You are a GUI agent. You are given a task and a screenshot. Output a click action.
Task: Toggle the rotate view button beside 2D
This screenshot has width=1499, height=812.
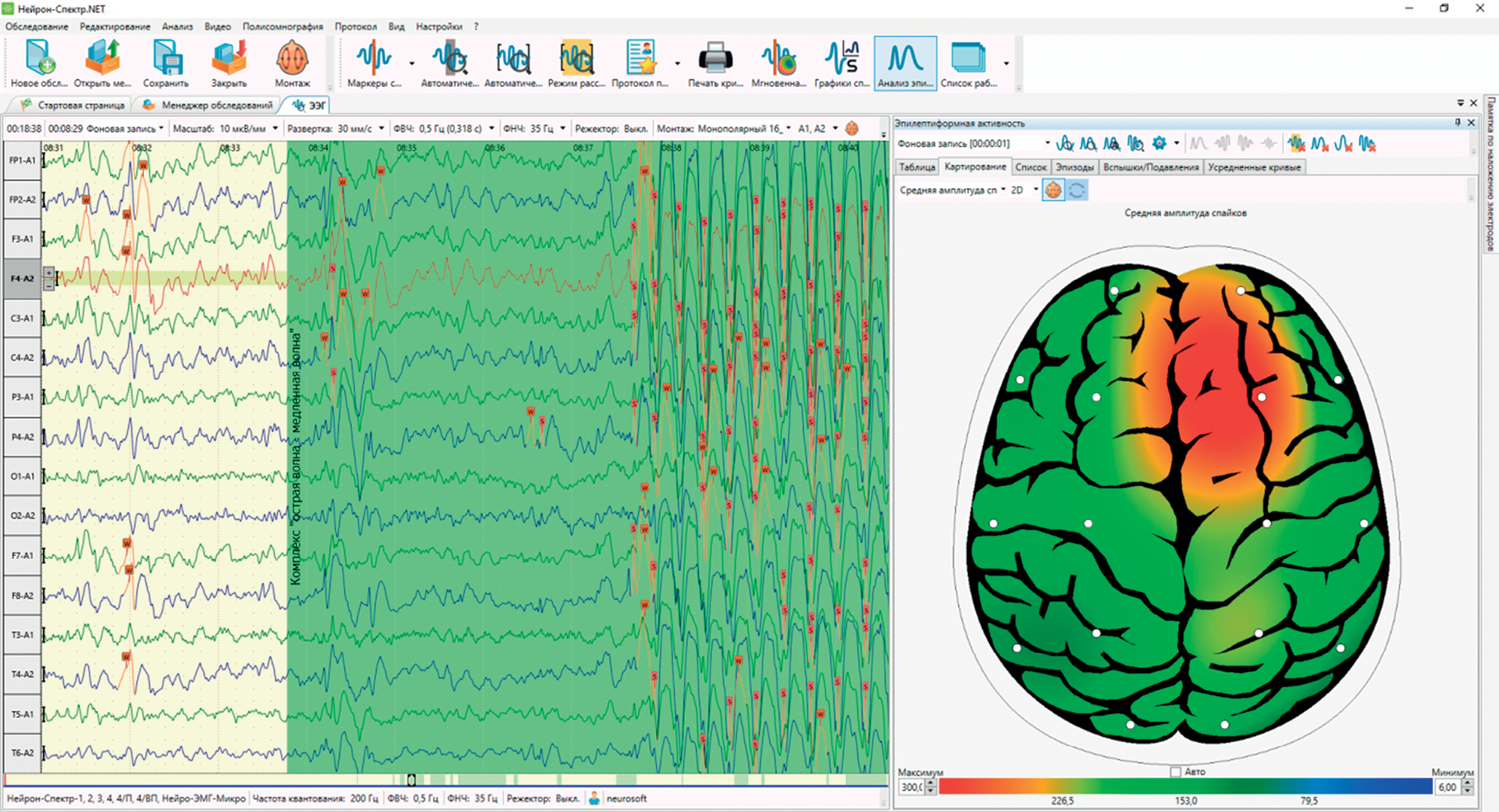click(x=1076, y=190)
